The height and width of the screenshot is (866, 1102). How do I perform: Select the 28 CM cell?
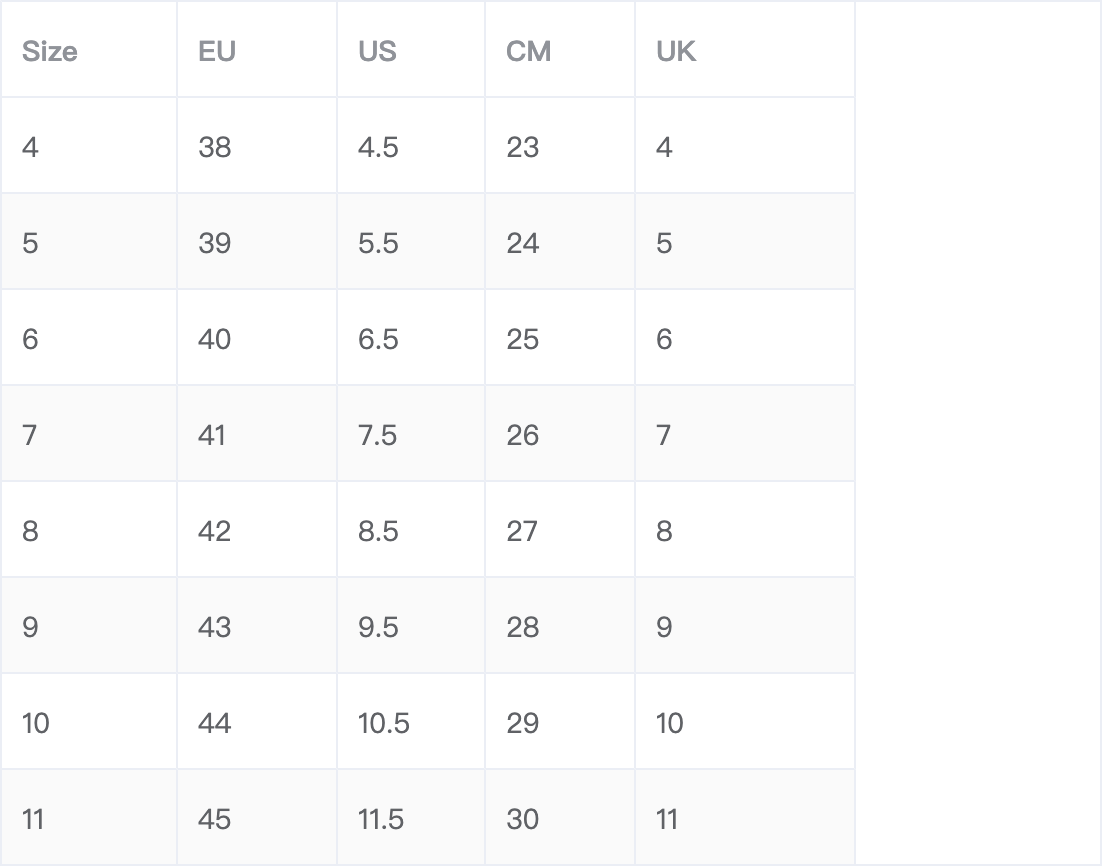[x=560, y=626]
